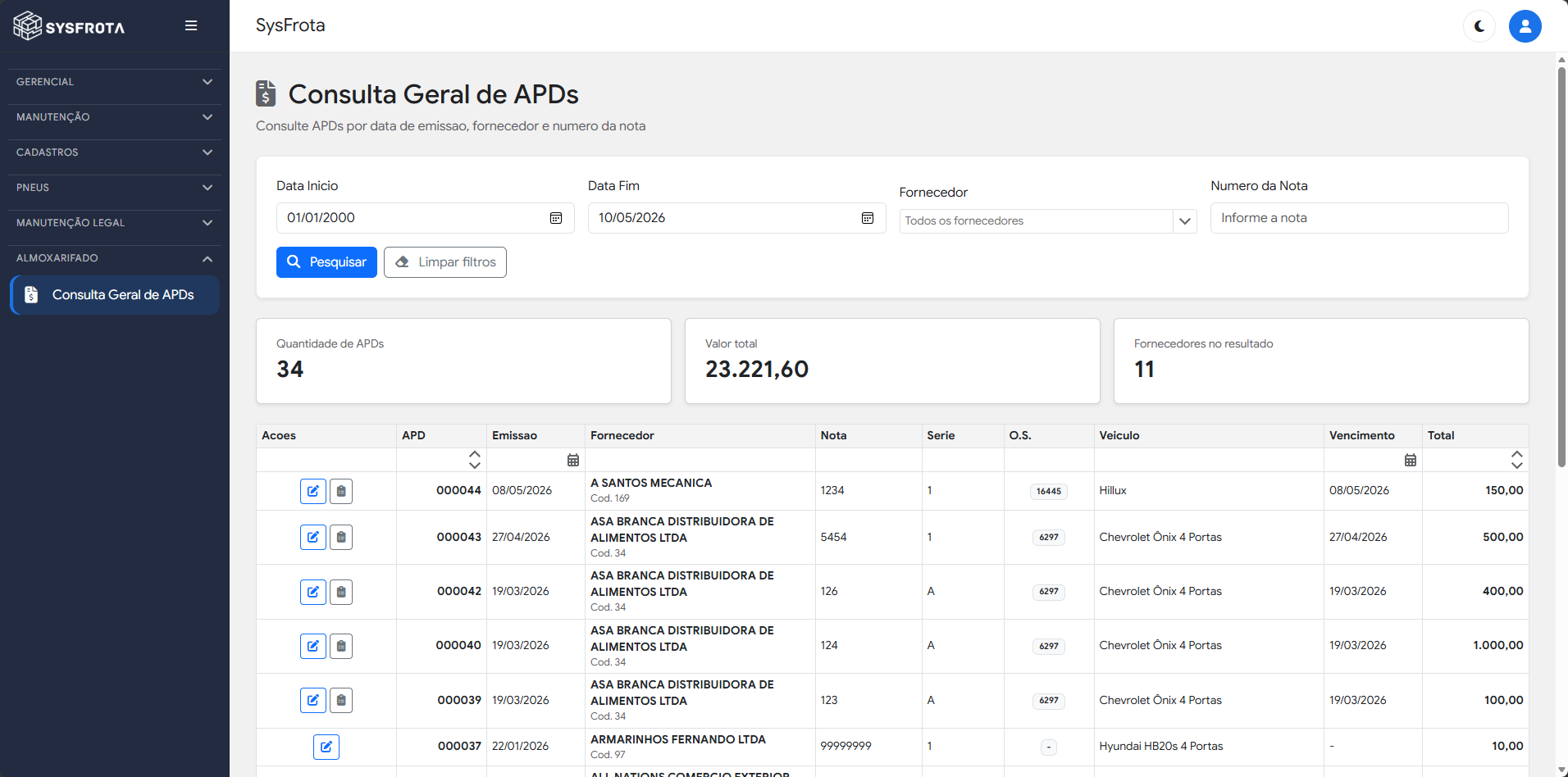
Task: Edit APD 000039 with pencil icon
Action: pos(313,700)
